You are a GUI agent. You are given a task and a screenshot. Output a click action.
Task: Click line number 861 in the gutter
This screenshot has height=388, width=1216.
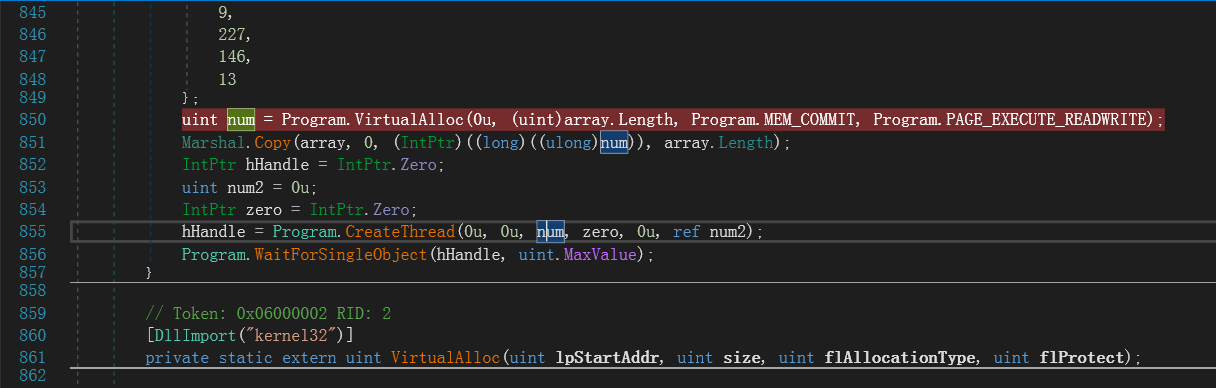tap(33, 357)
